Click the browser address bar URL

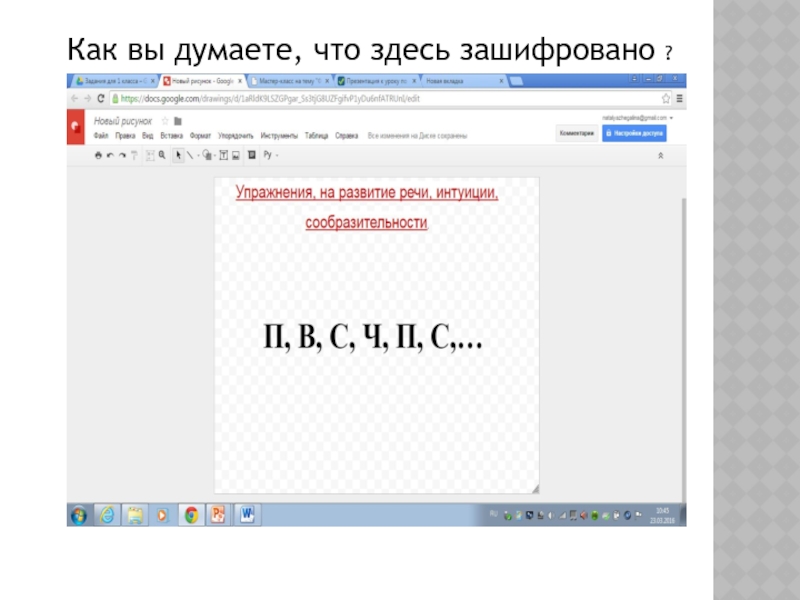click(x=260, y=99)
